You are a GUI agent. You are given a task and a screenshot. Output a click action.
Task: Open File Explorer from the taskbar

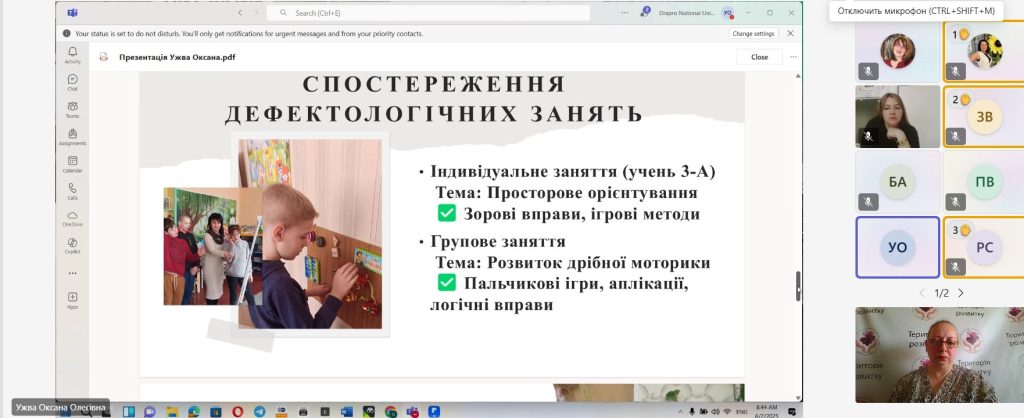click(172, 411)
